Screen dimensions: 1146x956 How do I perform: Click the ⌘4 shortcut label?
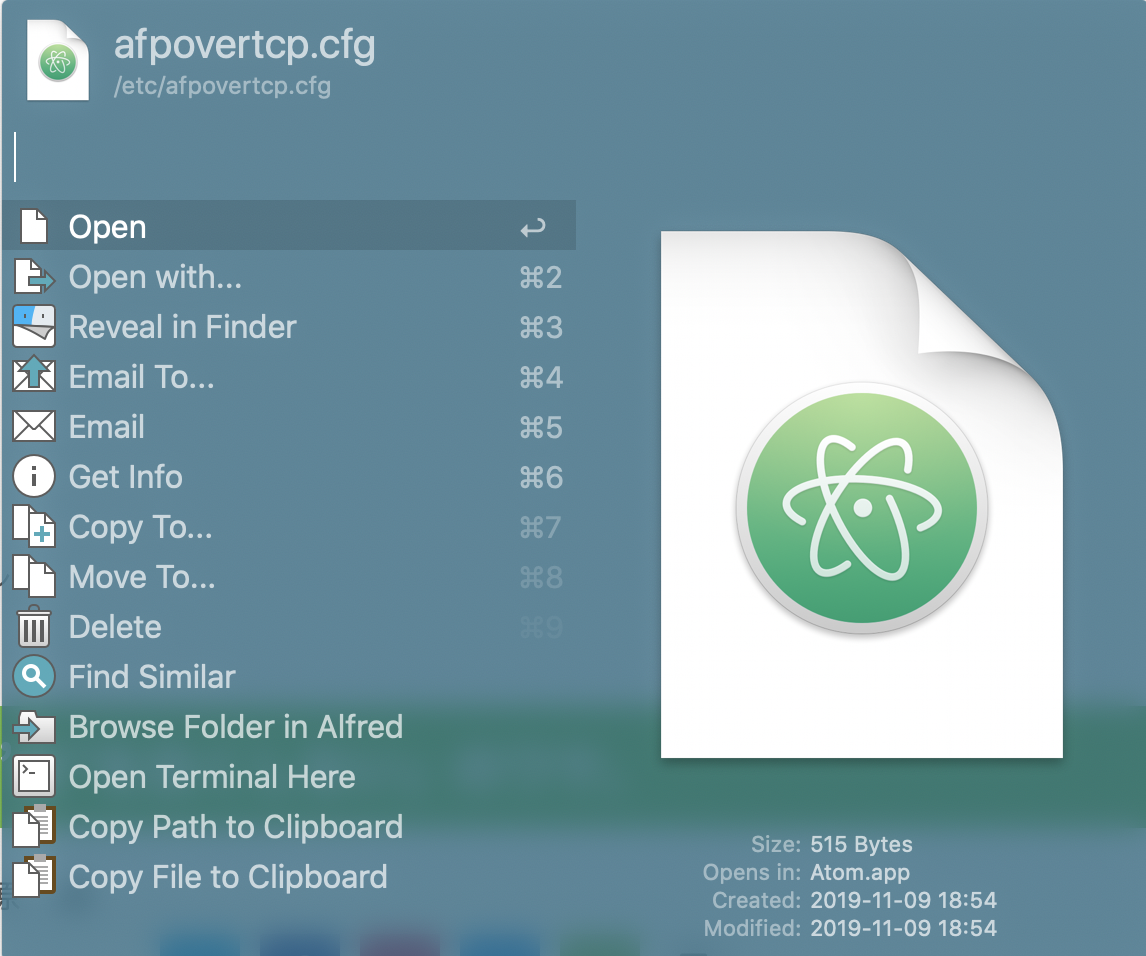click(x=541, y=378)
